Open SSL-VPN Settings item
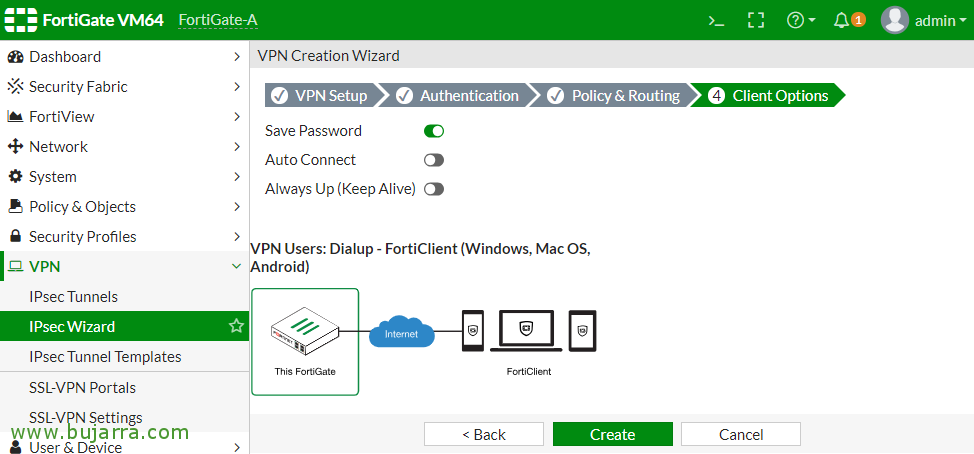Screen dimensions: 974x454 point(124,417)
